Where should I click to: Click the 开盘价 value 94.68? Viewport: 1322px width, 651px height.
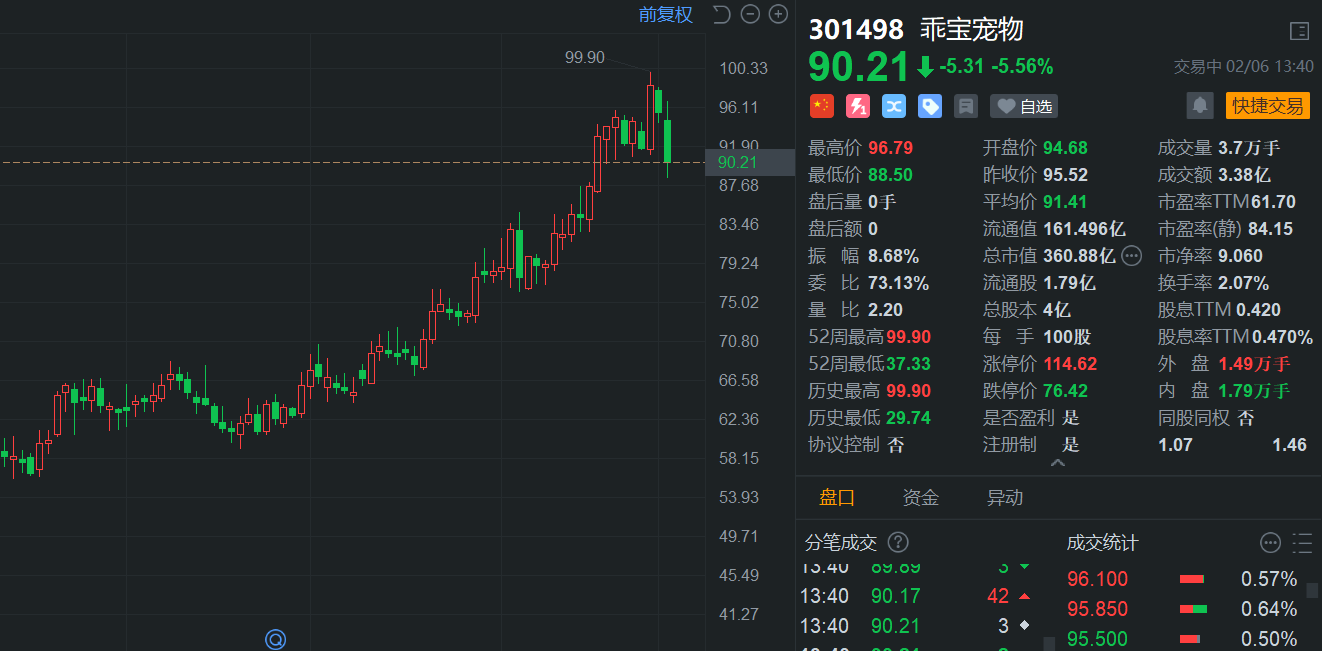click(x=1065, y=148)
